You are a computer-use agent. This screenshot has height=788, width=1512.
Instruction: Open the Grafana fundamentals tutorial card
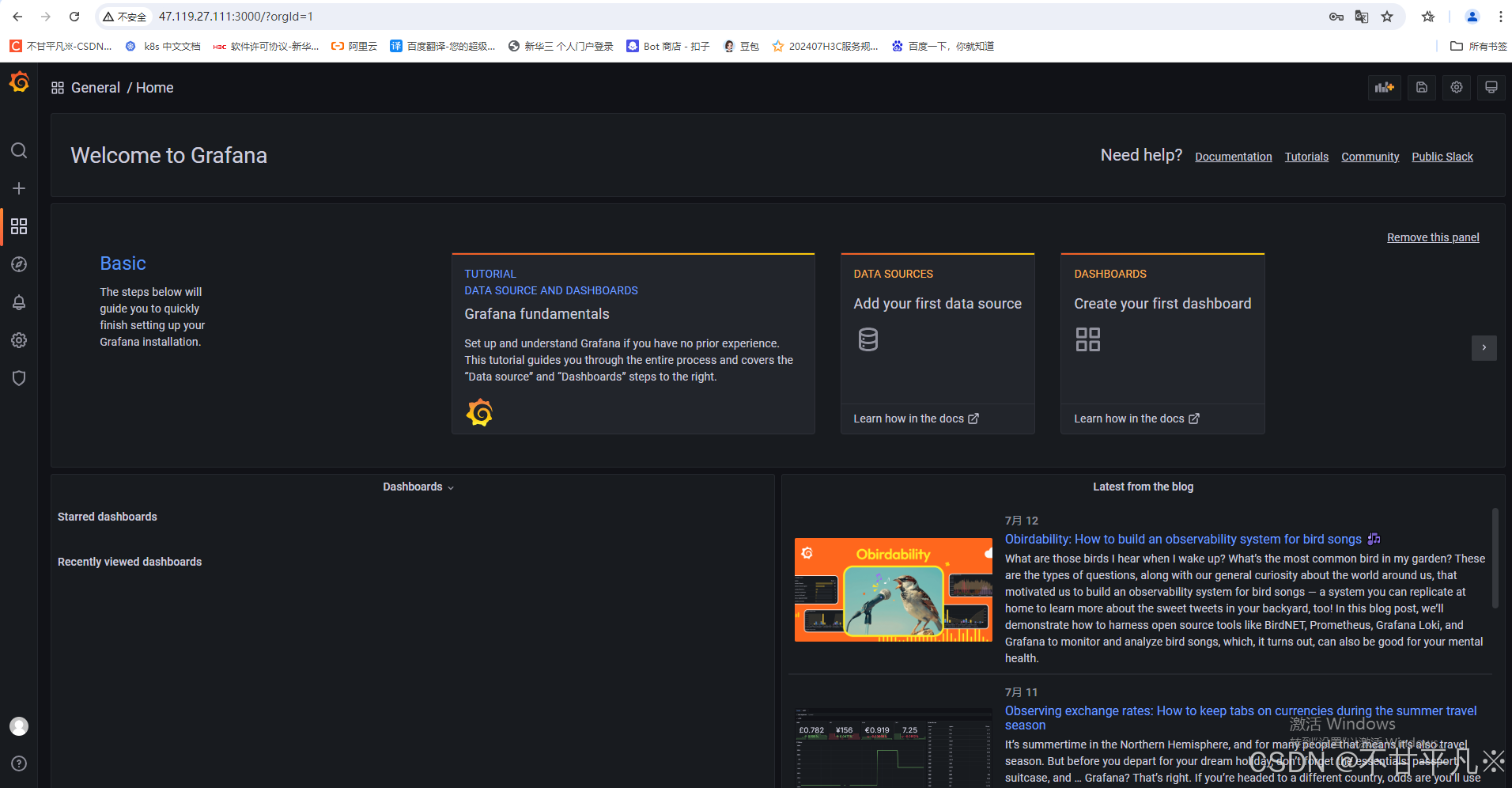tap(633, 343)
